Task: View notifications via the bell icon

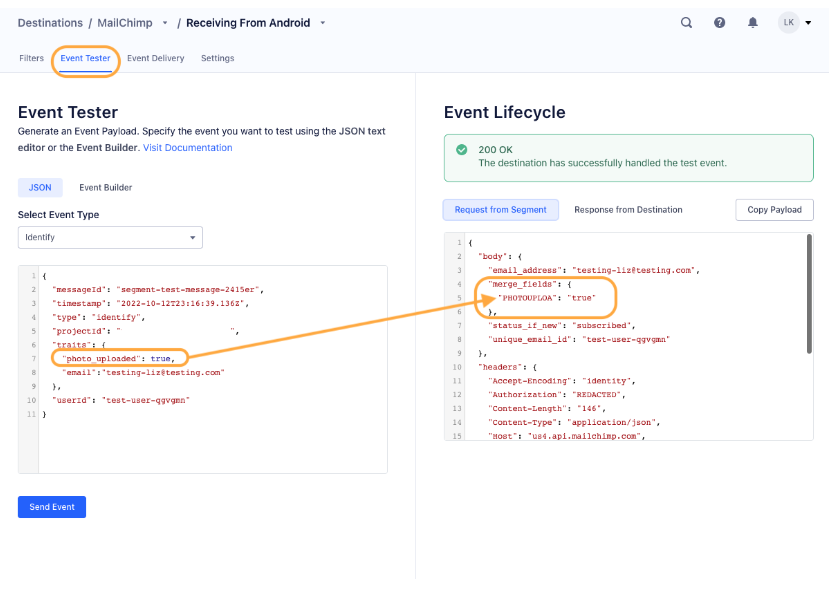Action: (752, 22)
